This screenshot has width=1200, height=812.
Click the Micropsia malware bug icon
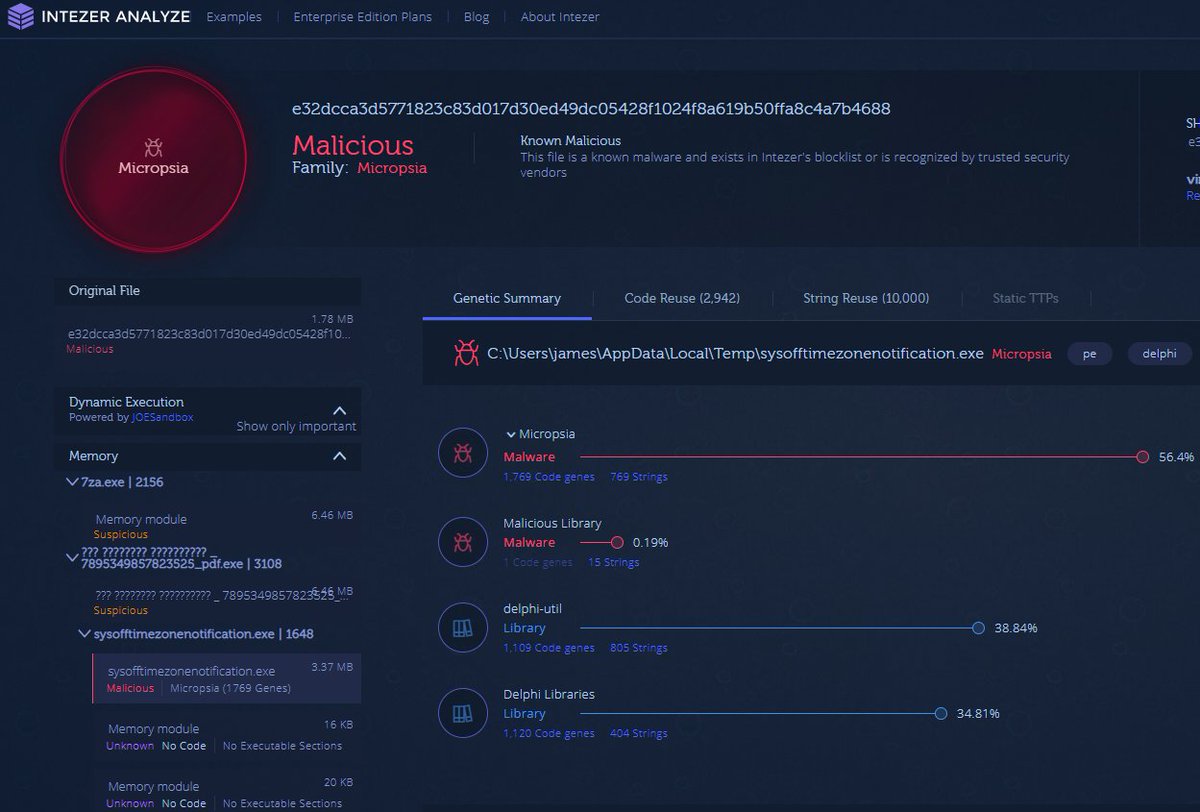tap(462, 453)
